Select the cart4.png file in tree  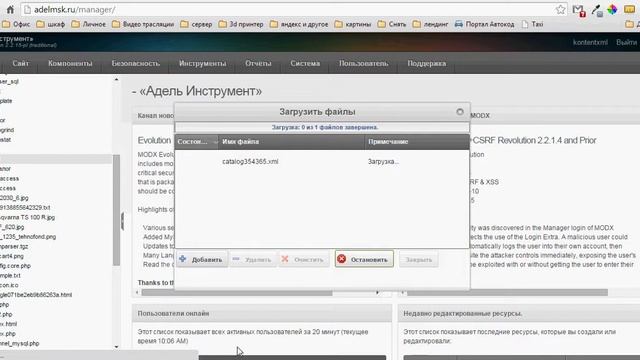coord(12,256)
